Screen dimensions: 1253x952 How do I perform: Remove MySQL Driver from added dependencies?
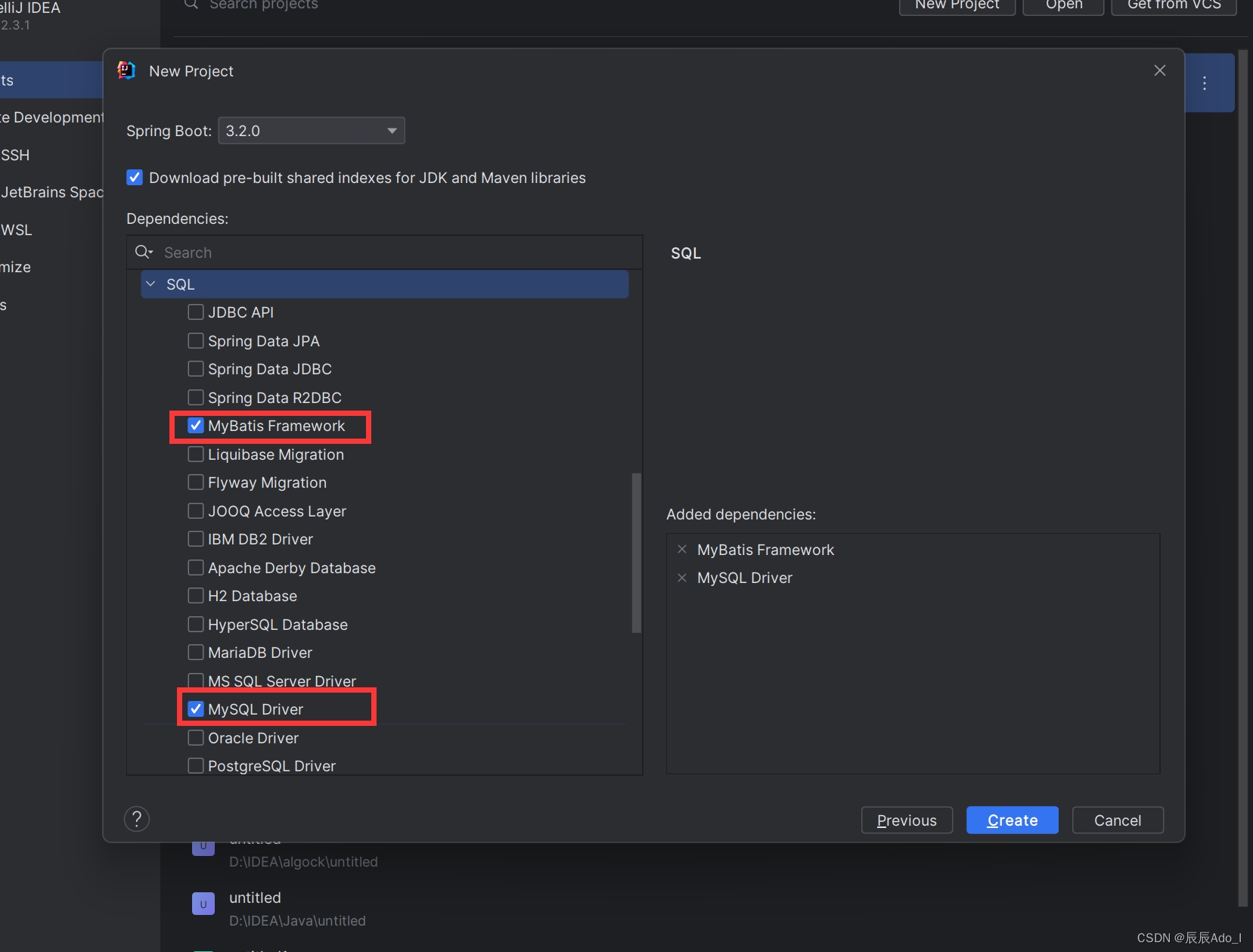pos(682,578)
